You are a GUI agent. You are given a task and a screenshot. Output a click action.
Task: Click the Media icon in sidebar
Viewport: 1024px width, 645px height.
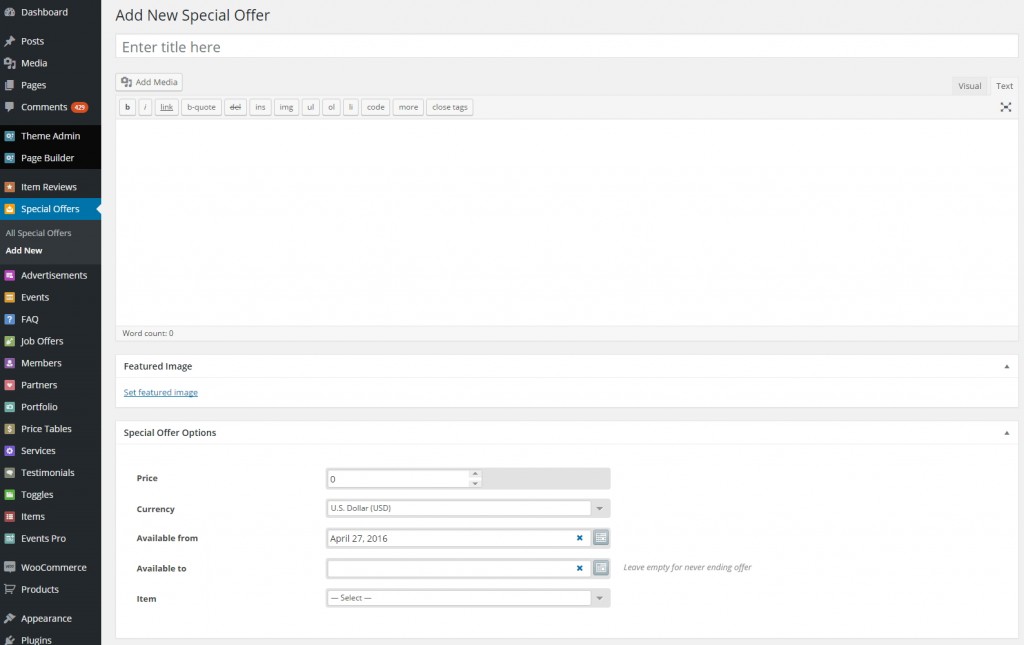click(x=10, y=63)
